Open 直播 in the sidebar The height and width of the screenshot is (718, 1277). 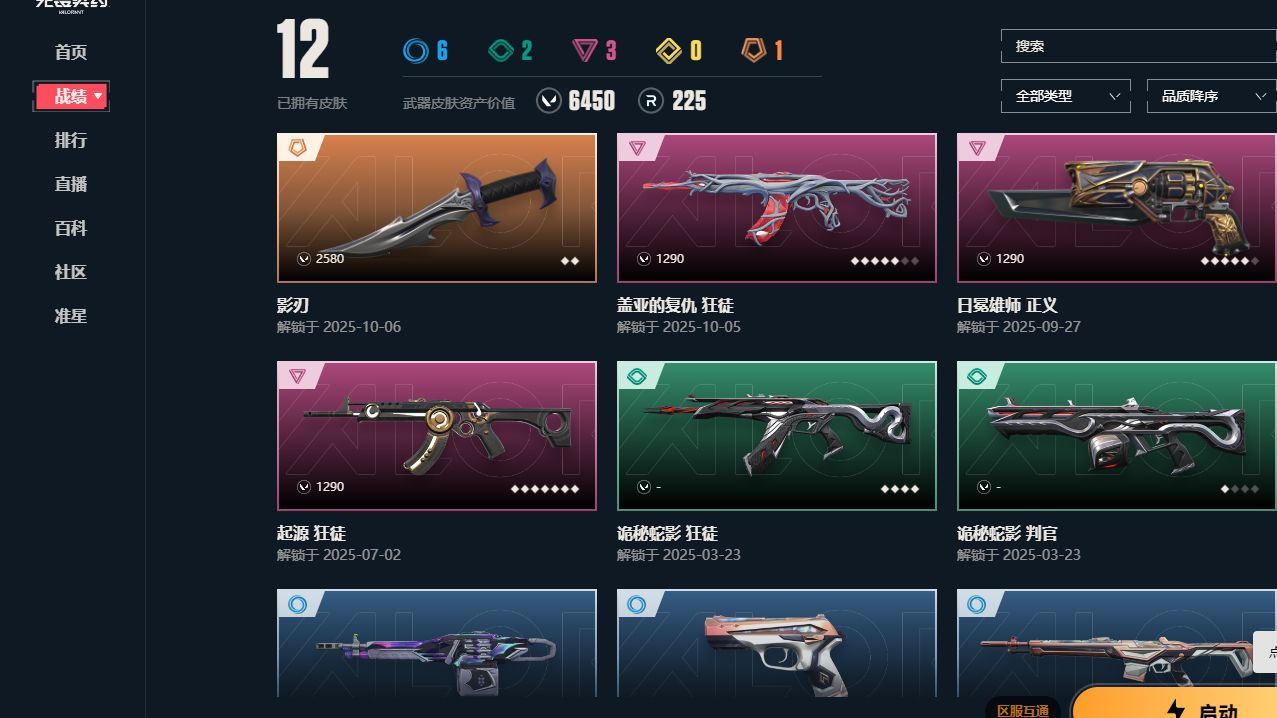(x=71, y=184)
